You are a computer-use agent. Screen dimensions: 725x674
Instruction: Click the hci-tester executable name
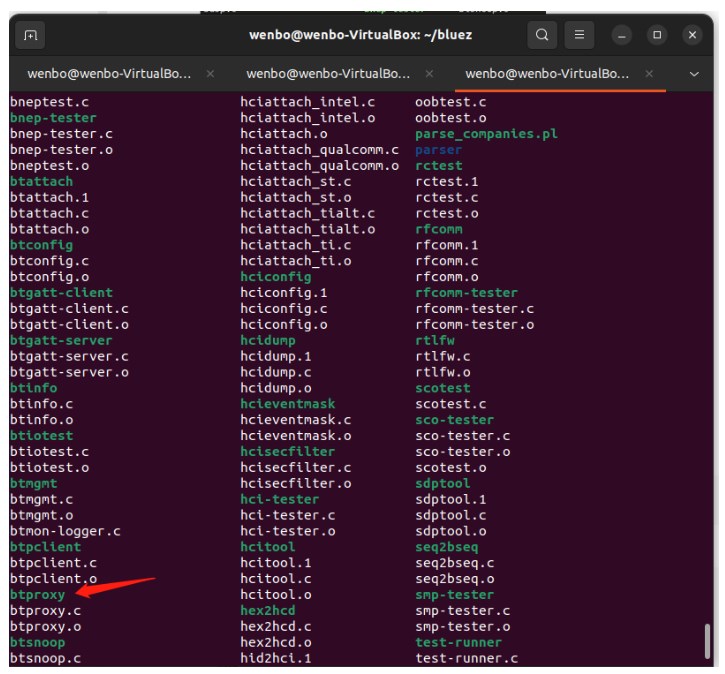tap(279, 499)
